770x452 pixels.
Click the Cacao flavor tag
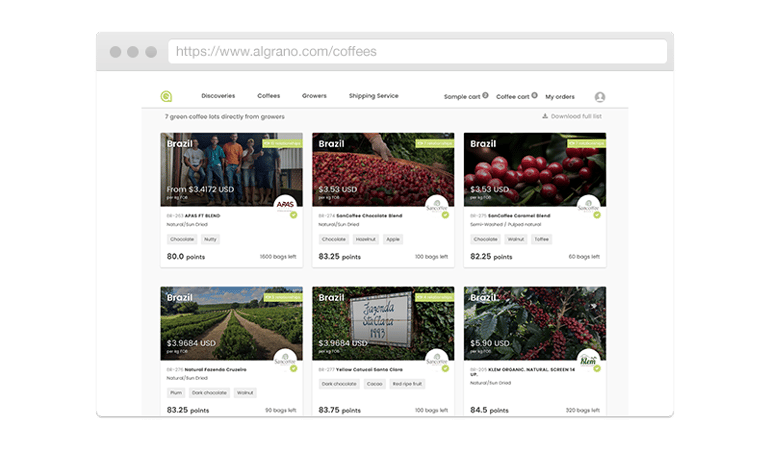coord(374,384)
